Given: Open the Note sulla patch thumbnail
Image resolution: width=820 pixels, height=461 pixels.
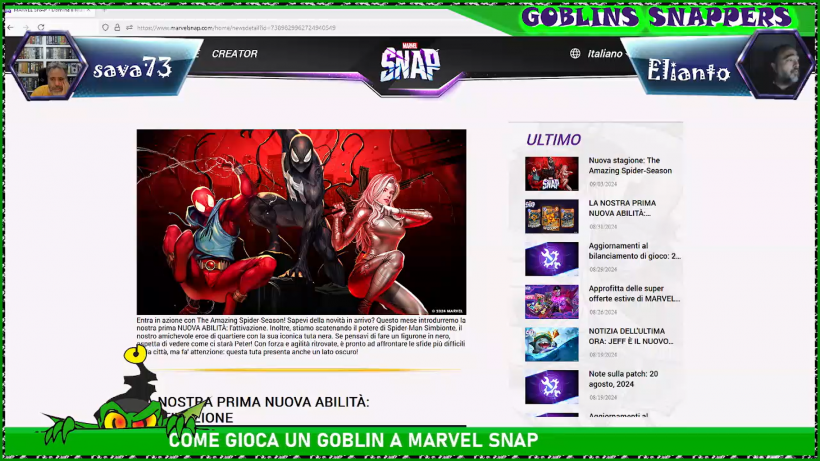Looking at the screenshot, I should click(552, 387).
